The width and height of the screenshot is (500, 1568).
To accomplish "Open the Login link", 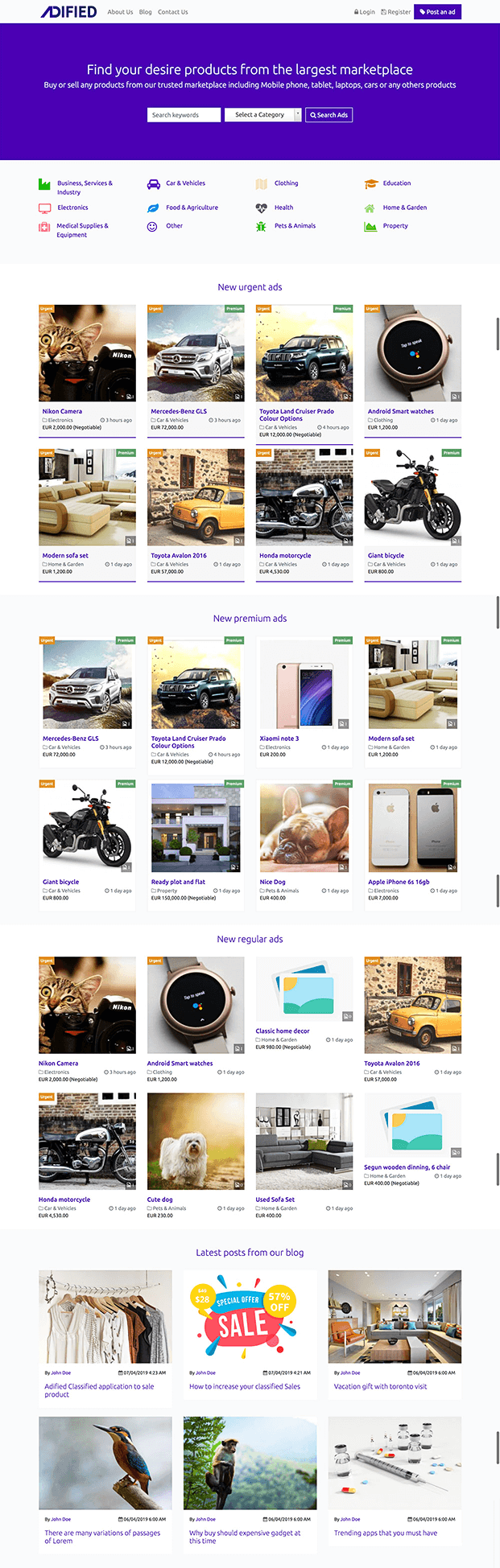I will (x=364, y=12).
